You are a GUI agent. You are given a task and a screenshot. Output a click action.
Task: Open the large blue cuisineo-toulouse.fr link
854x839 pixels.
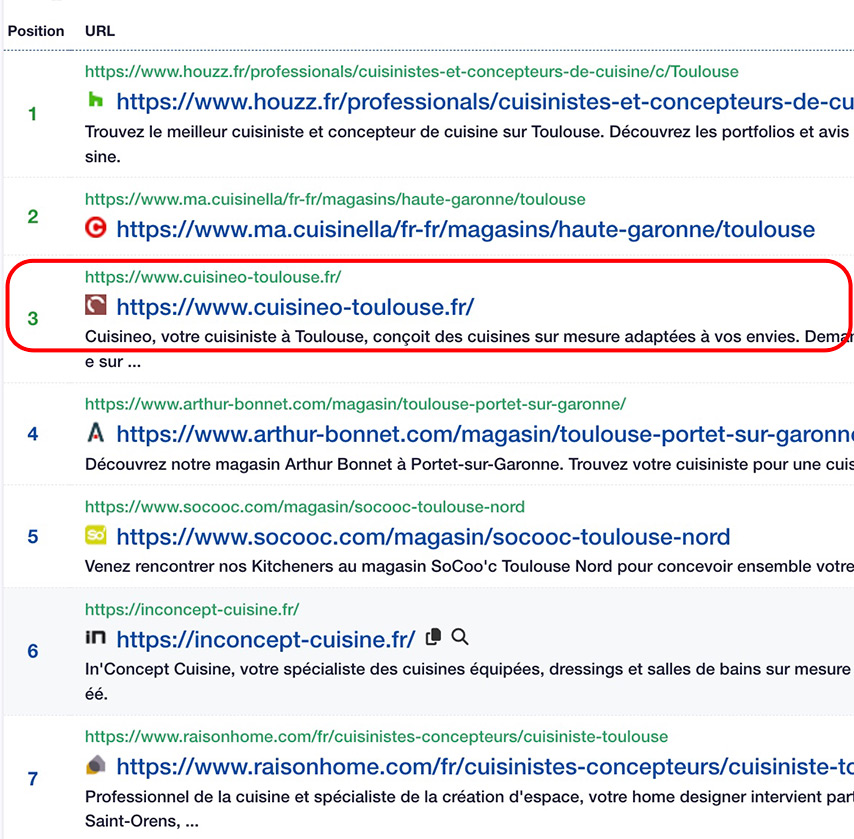pyautogui.click(x=295, y=307)
